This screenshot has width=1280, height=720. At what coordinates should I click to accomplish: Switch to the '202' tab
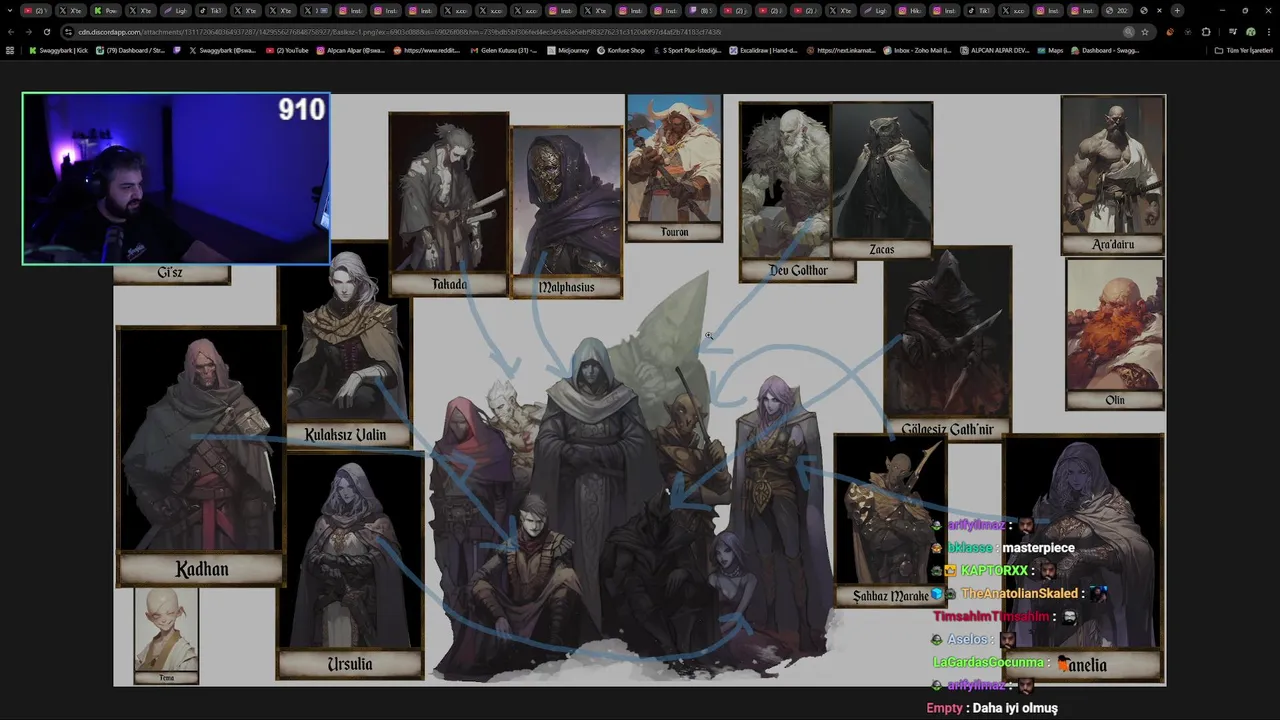click(x=1117, y=10)
